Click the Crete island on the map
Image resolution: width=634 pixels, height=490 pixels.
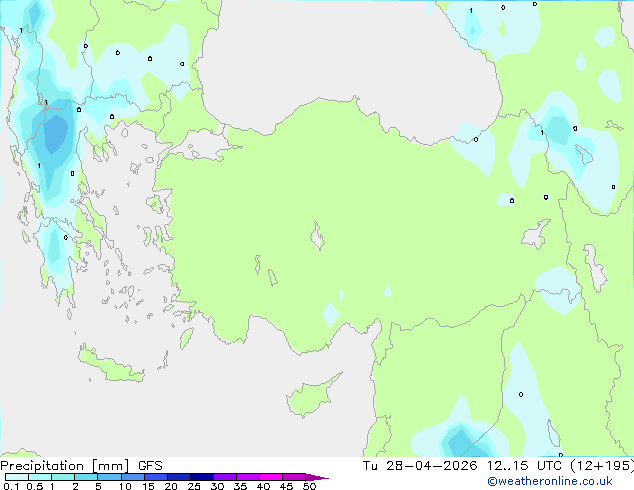point(110,366)
